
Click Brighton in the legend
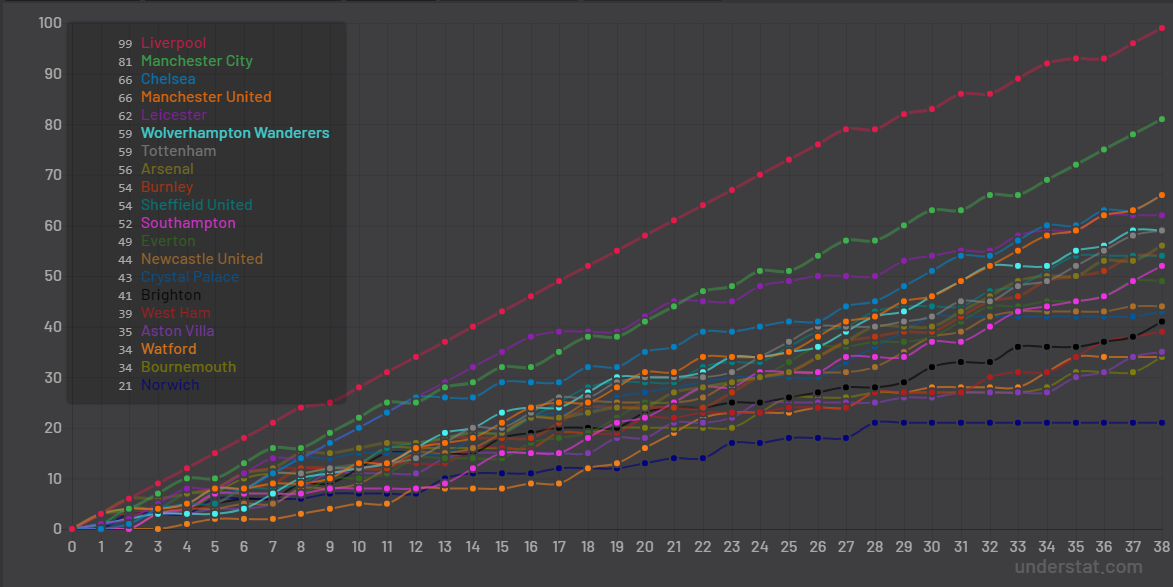(x=171, y=295)
